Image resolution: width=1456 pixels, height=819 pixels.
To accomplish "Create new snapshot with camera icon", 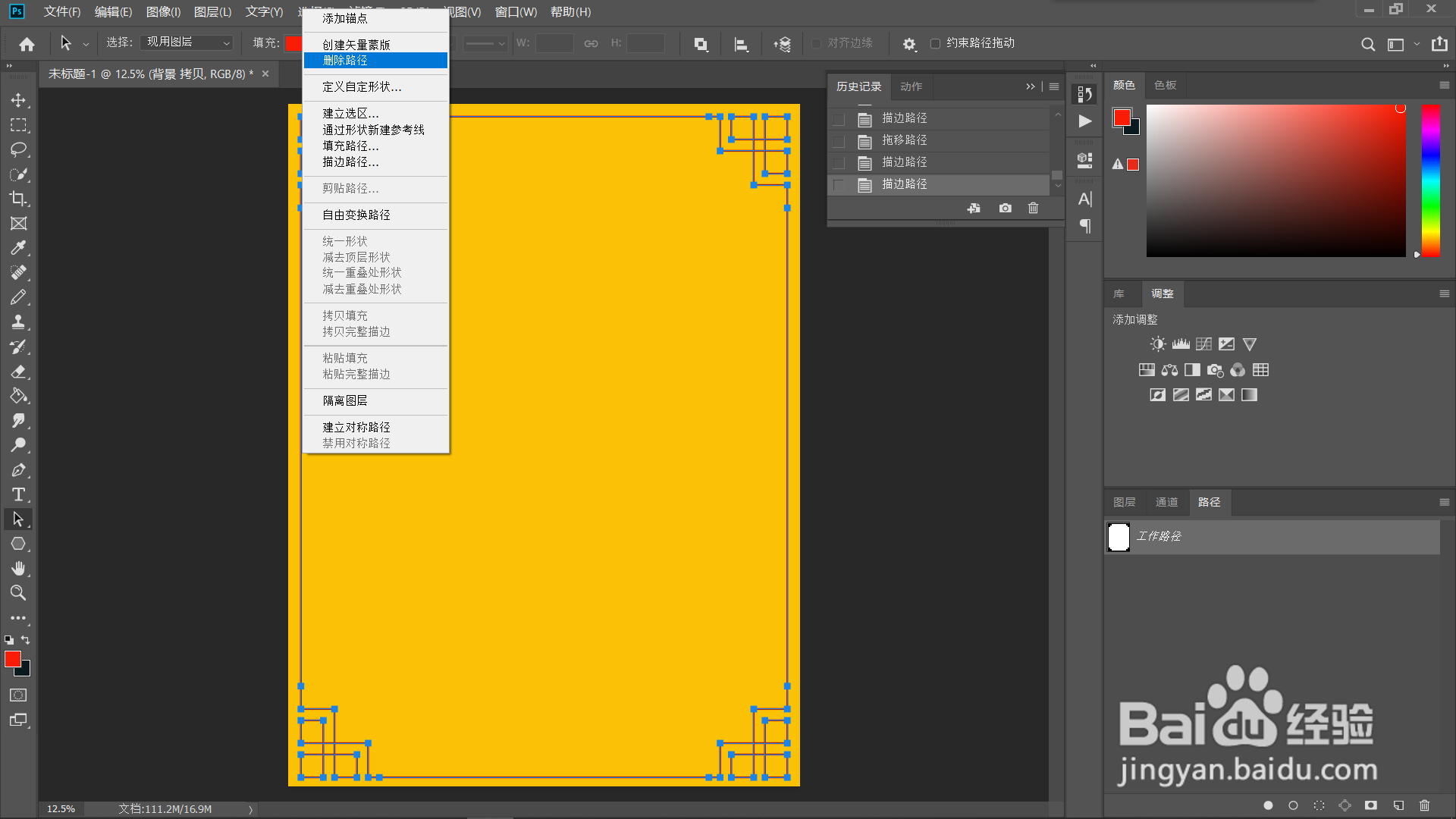I will point(1005,208).
